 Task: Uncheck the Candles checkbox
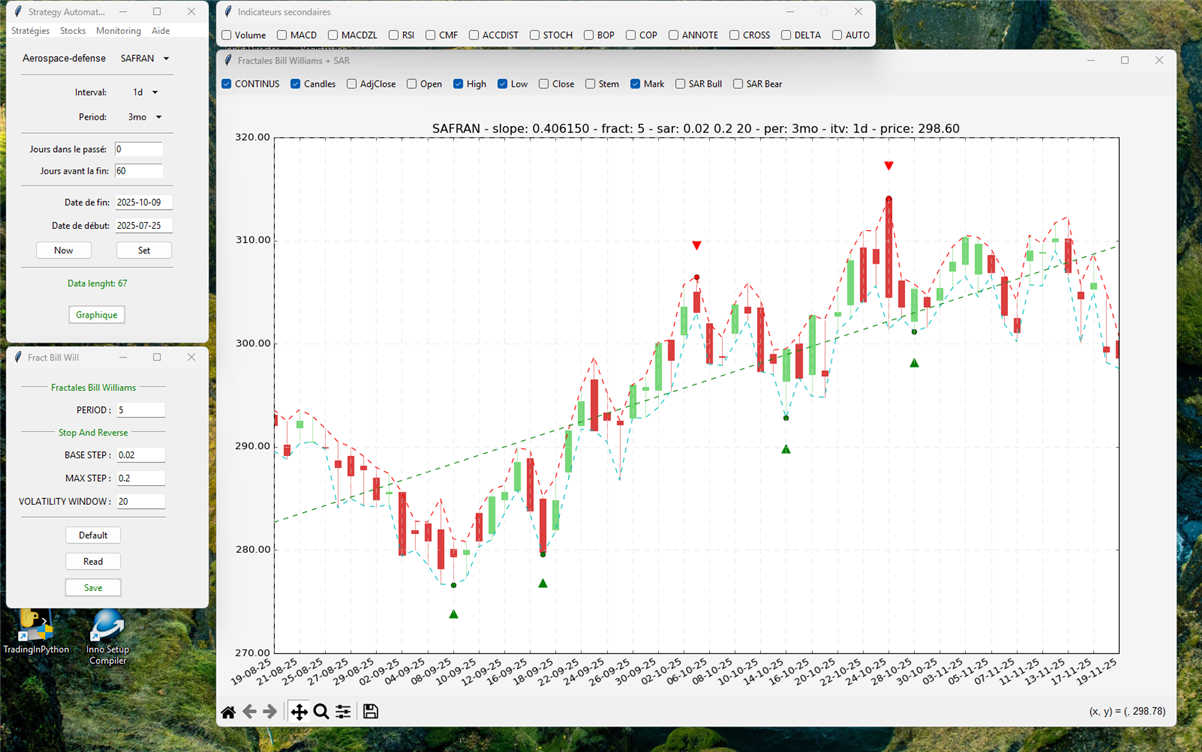pyautogui.click(x=296, y=84)
